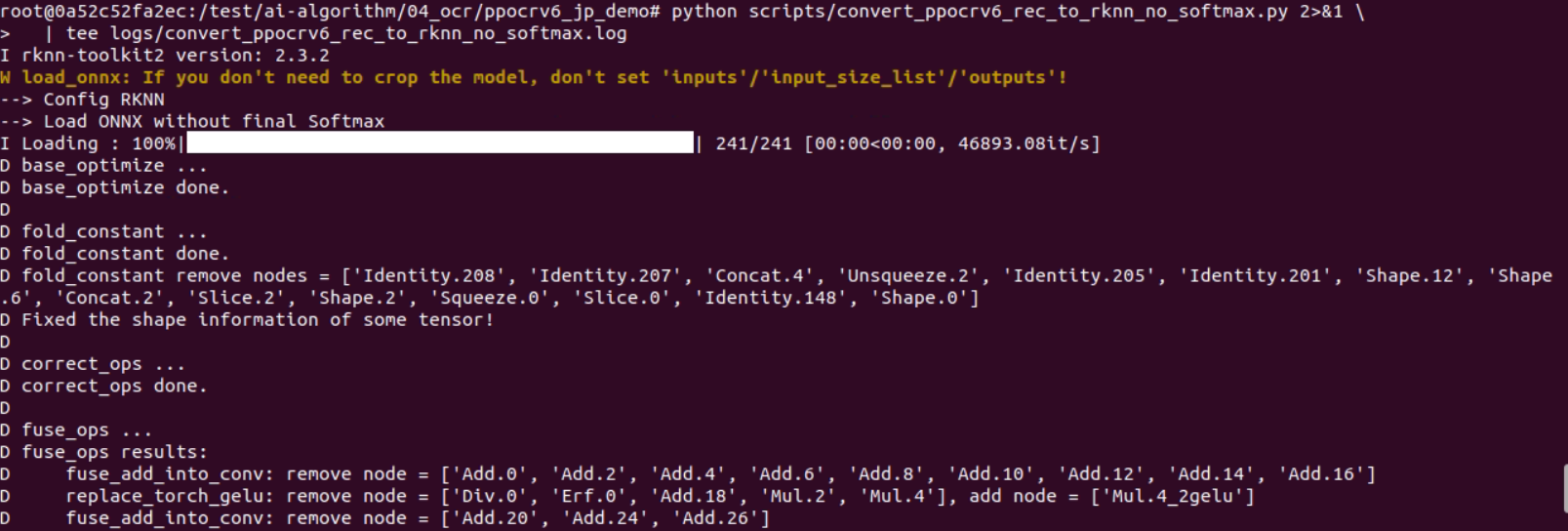
Task: Click 'Fixed the shape information' message
Action: [x=170, y=319]
